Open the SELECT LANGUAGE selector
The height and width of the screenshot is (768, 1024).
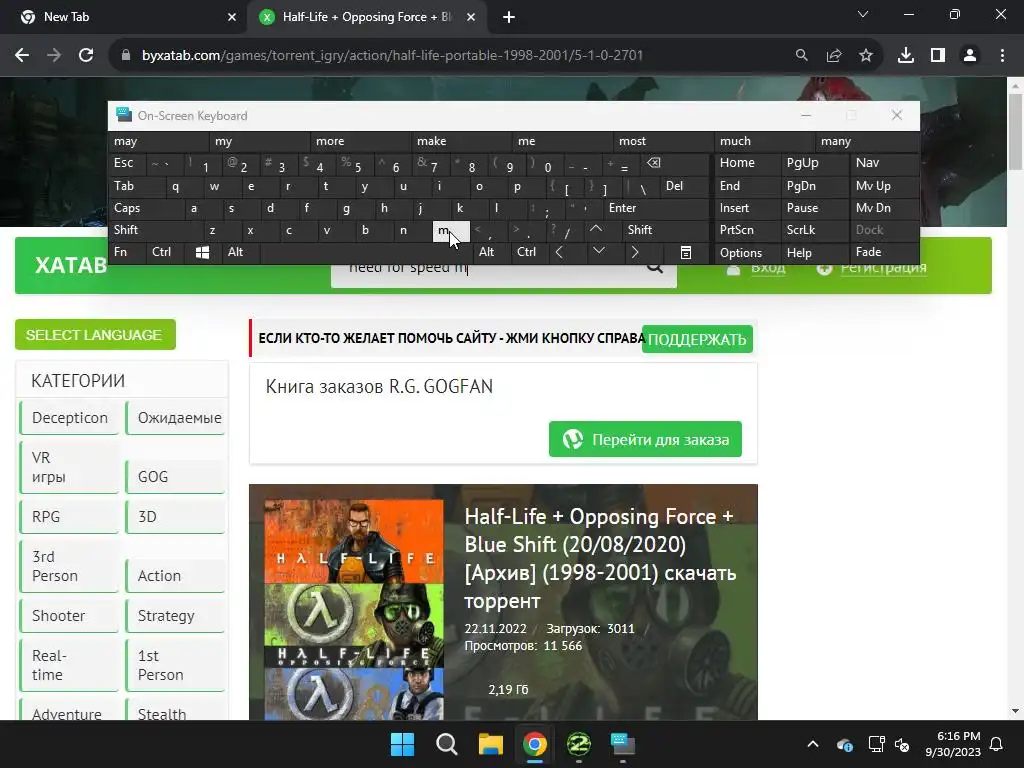point(95,335)
